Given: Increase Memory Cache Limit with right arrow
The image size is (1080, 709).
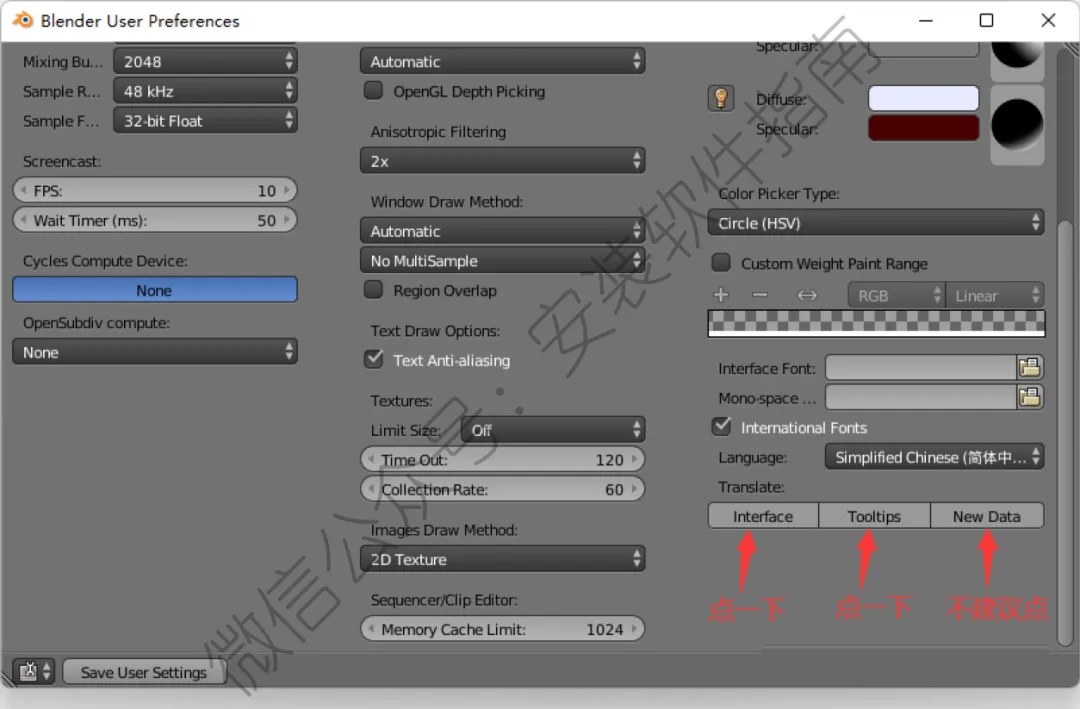Looking at the screenshot, I should point(634,629).
